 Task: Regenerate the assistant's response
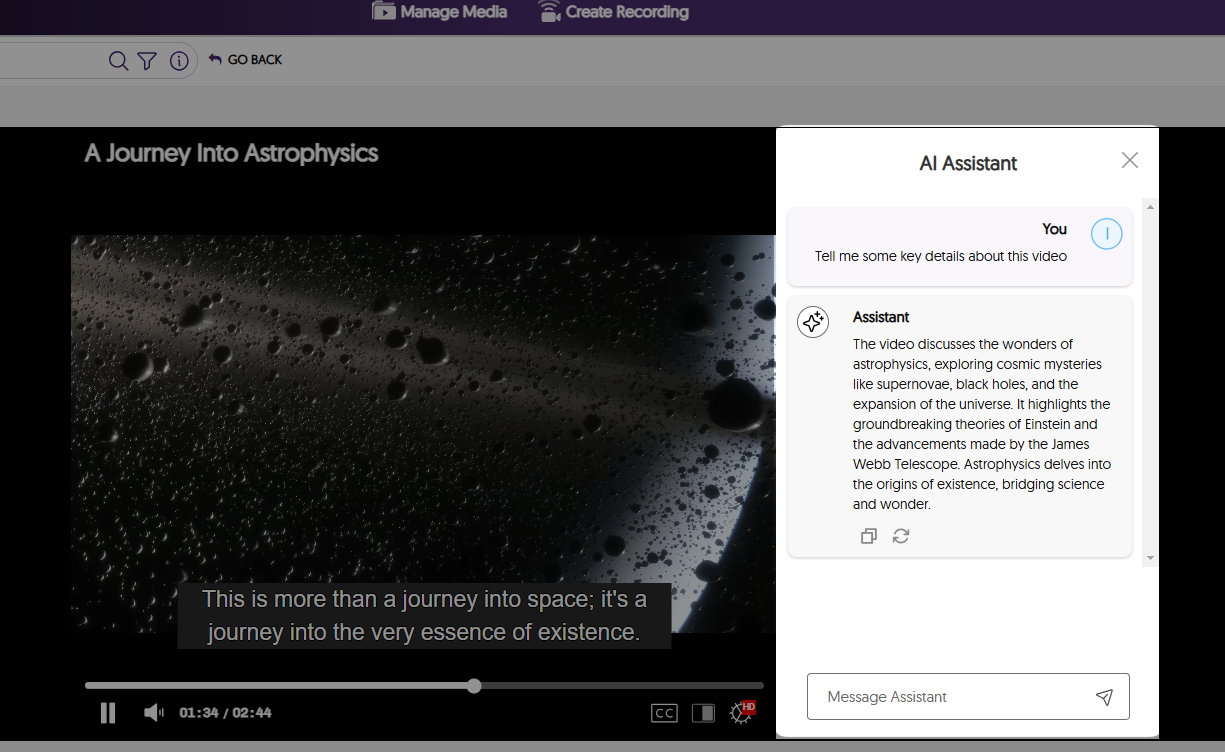[901, 536]
